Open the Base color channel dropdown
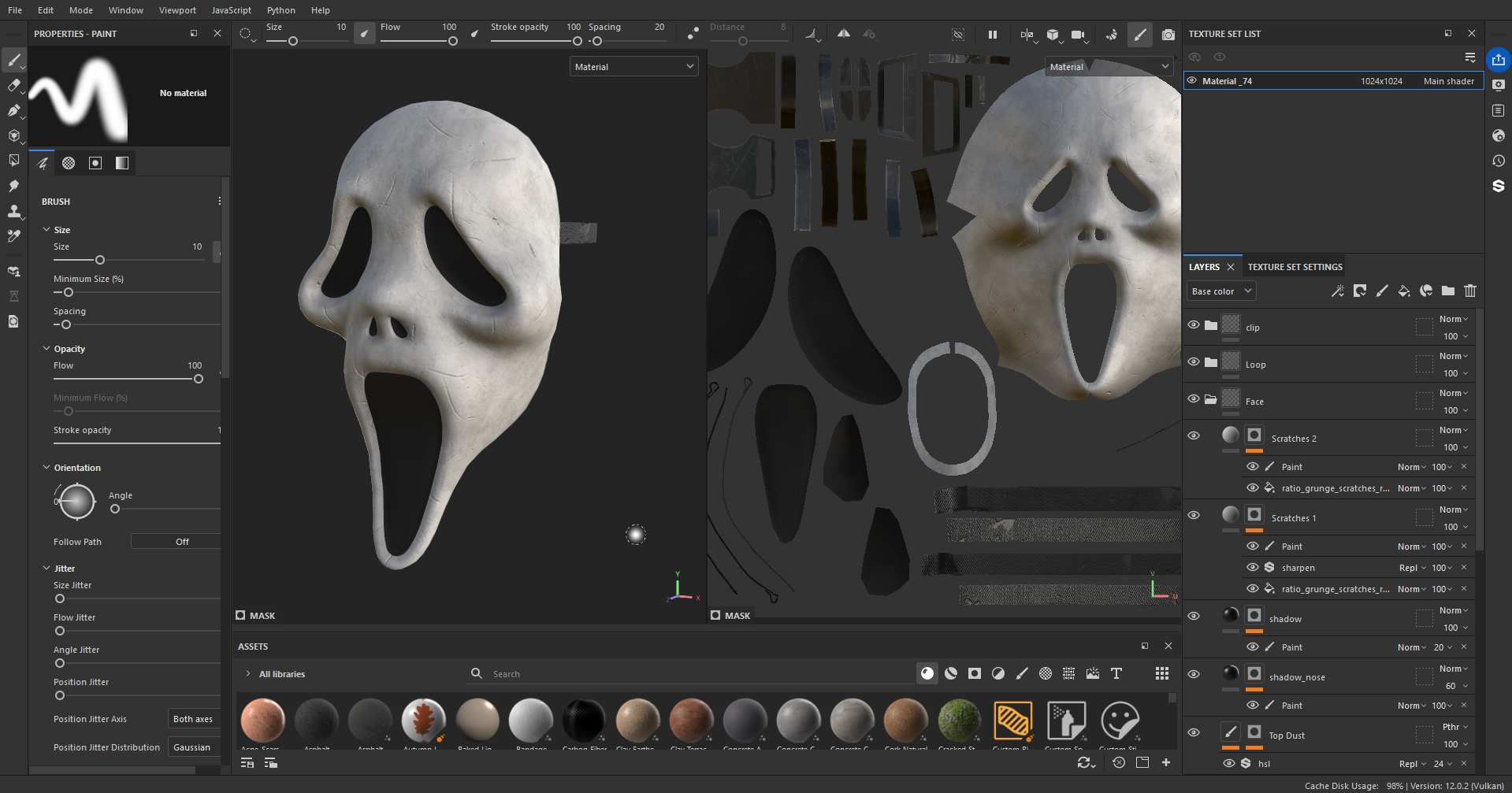This screenshot has height=793, width=1512. point(1220,291)
